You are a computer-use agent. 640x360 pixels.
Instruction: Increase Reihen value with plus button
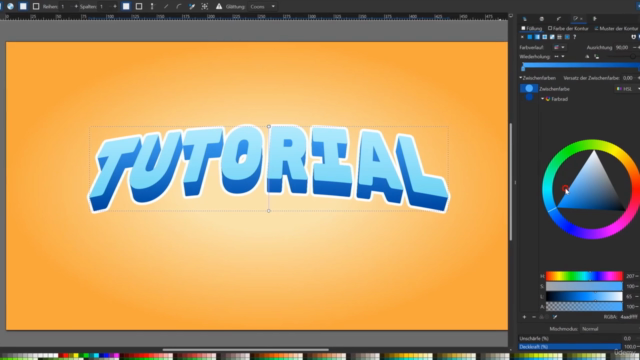[x=76, y=7]
